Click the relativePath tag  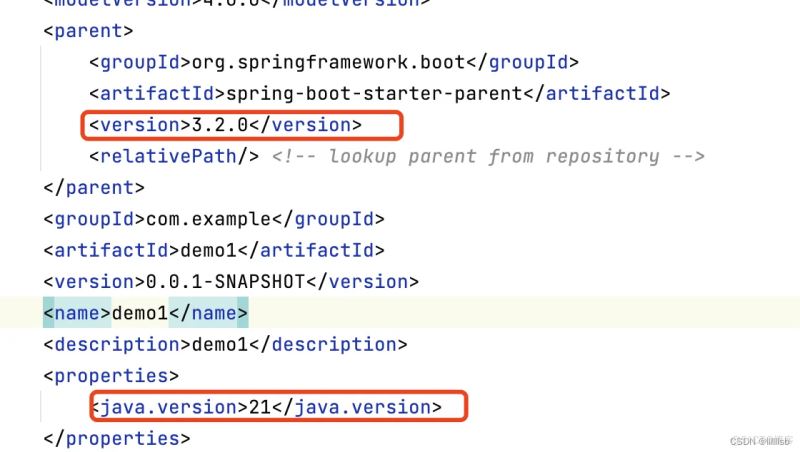[174, 156]
